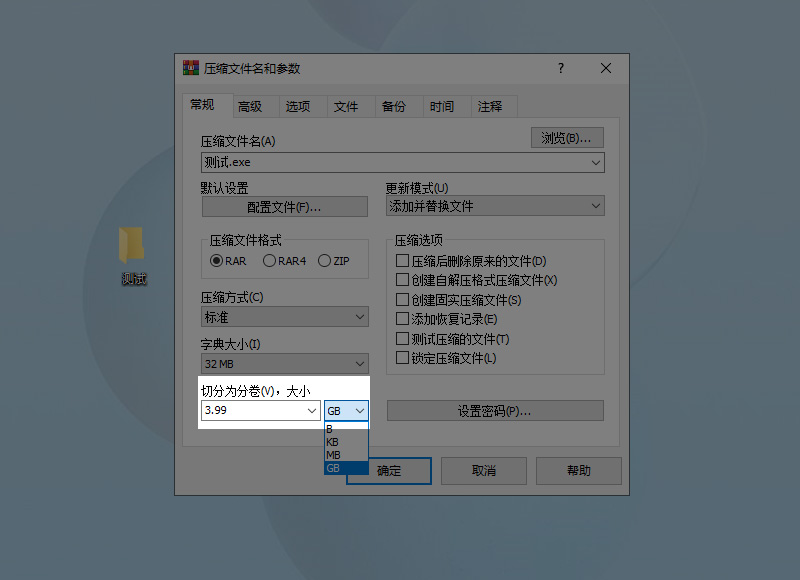Click the 设置密码(P)... button
The width and height of the screenshot is (800, 580).
coord(495,411)
